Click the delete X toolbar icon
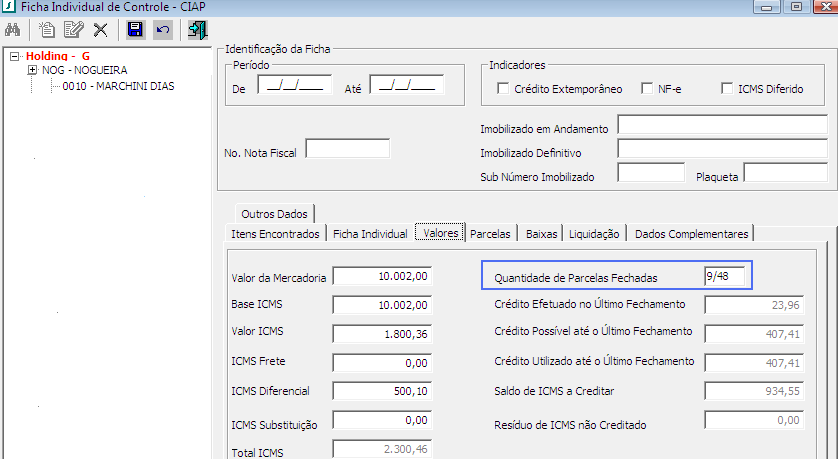838x459 pixels. tap(100, 30)
